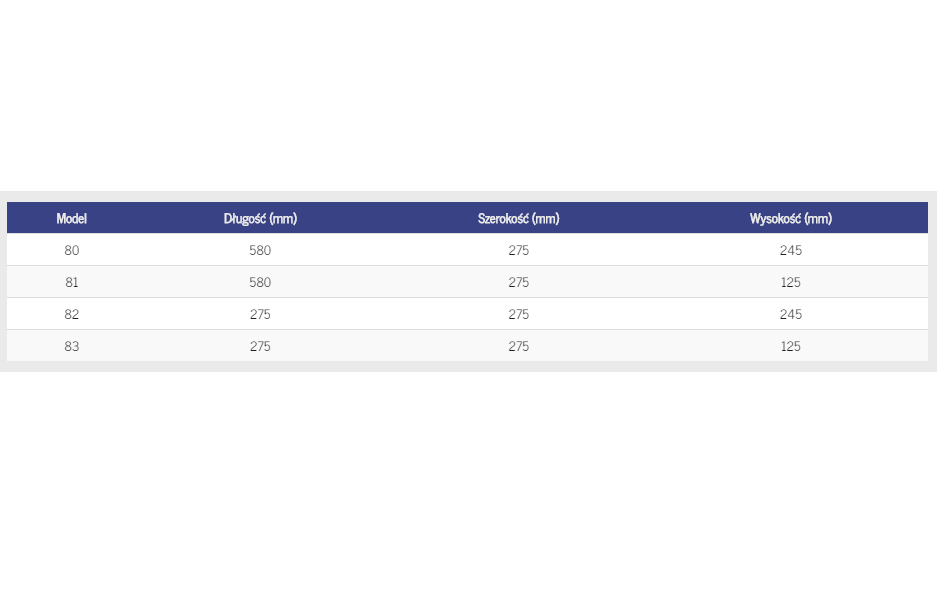Select model 82 cell
Image resolution: width=937 pixels, height=607 pixels.
pyautogui.click(x=72, y=314)
